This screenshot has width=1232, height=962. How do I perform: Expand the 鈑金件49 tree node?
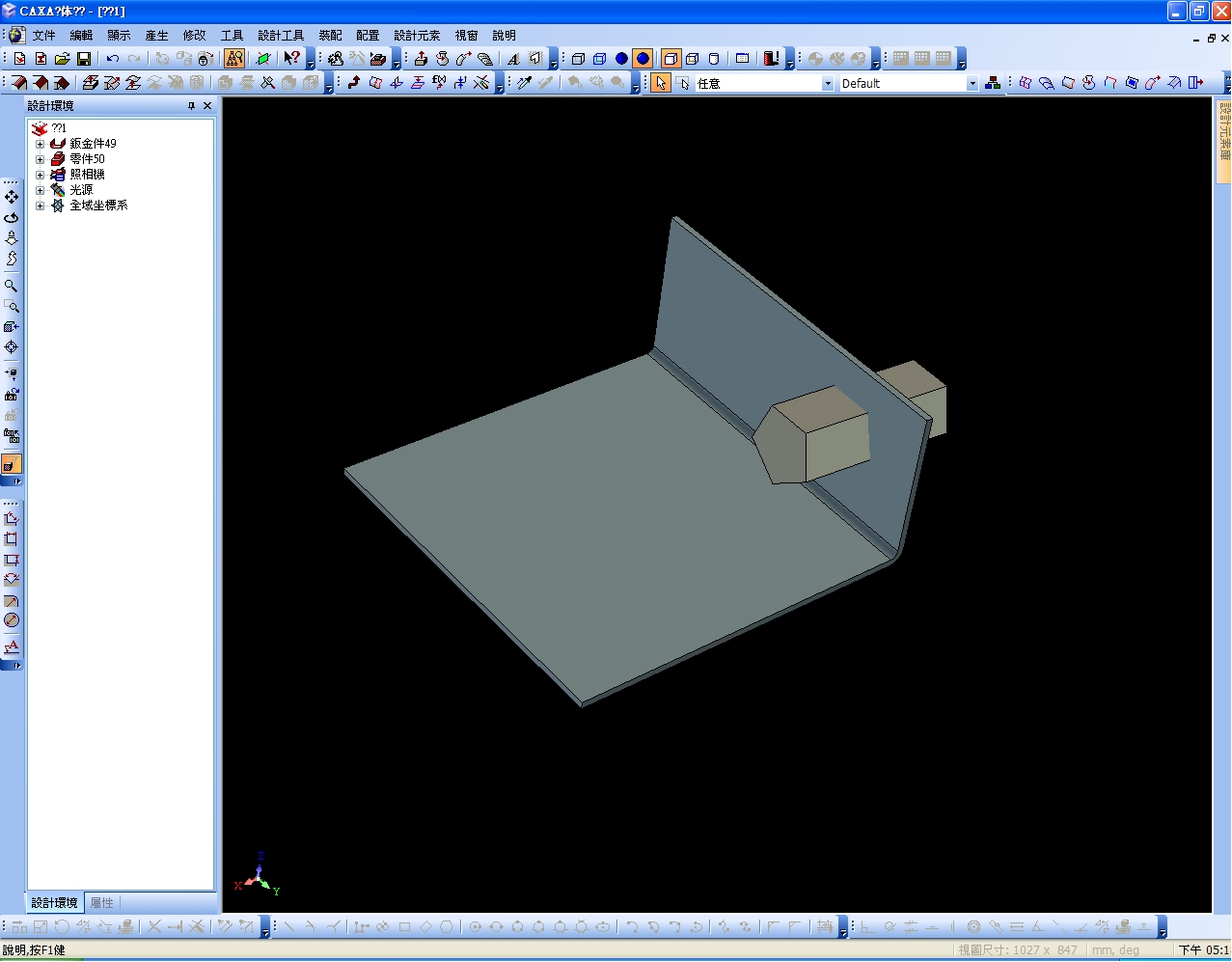[x=41, y=144]
